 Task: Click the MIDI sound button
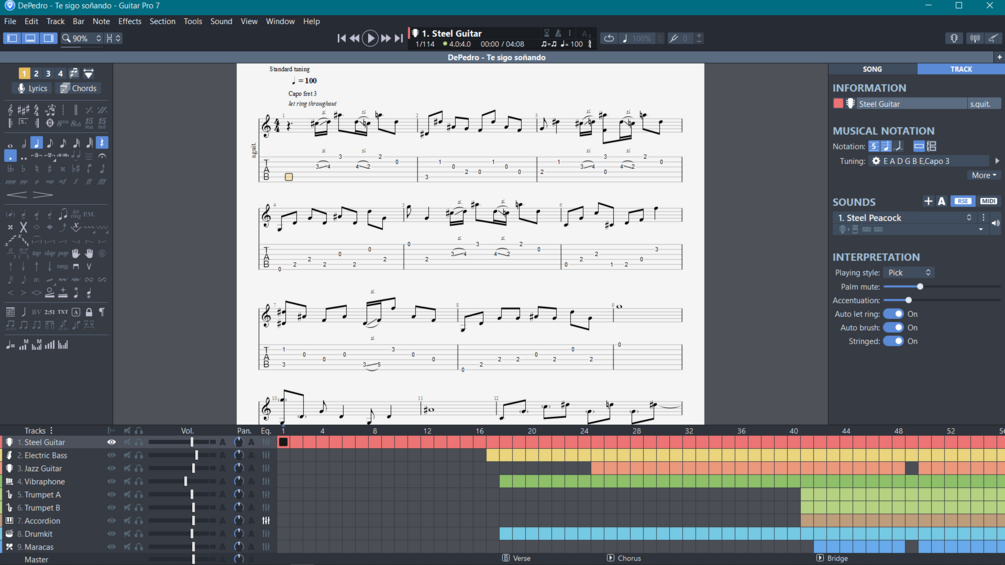click(988, 201)
